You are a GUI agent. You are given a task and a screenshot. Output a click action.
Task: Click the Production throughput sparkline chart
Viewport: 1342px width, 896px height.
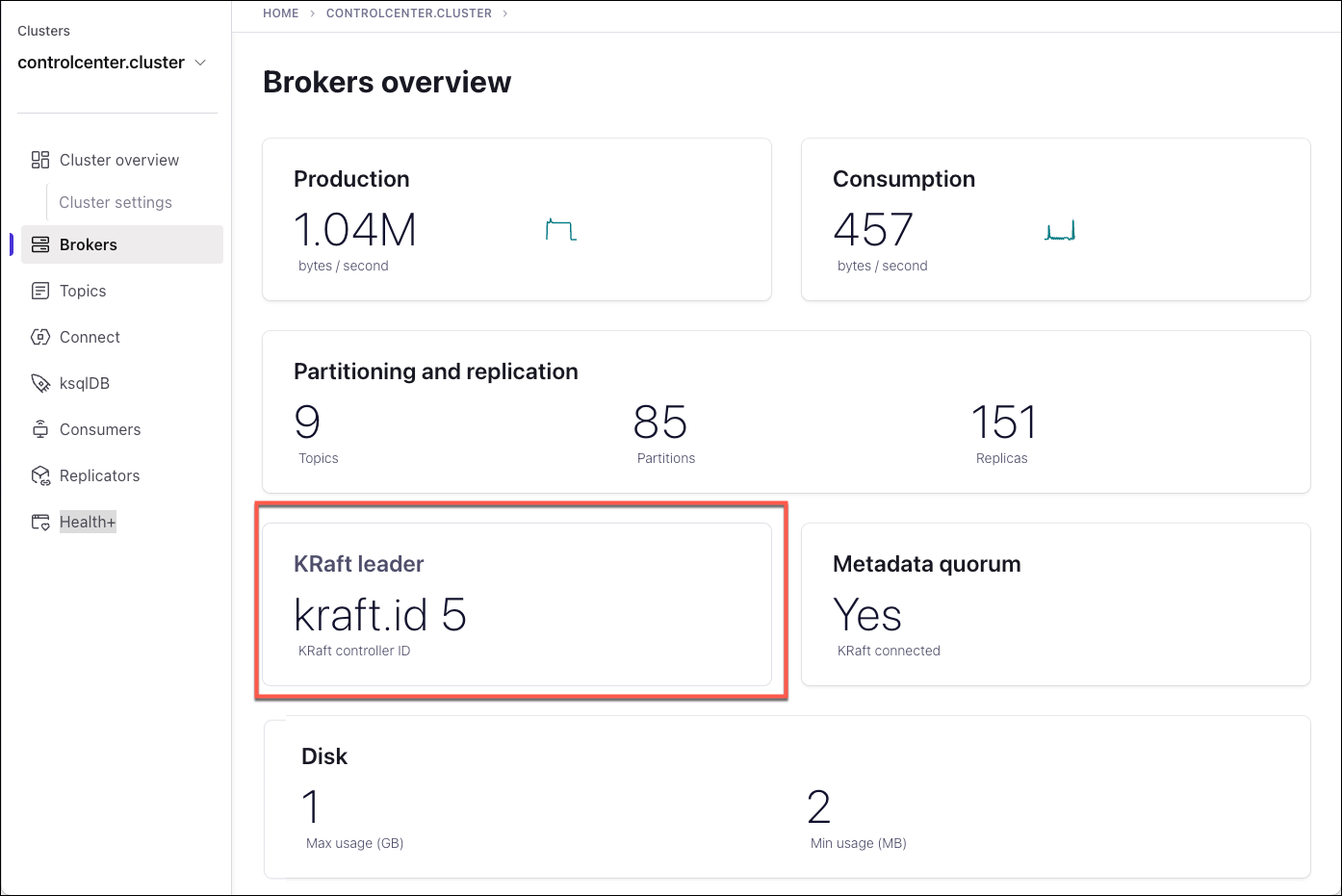(561, 230)
